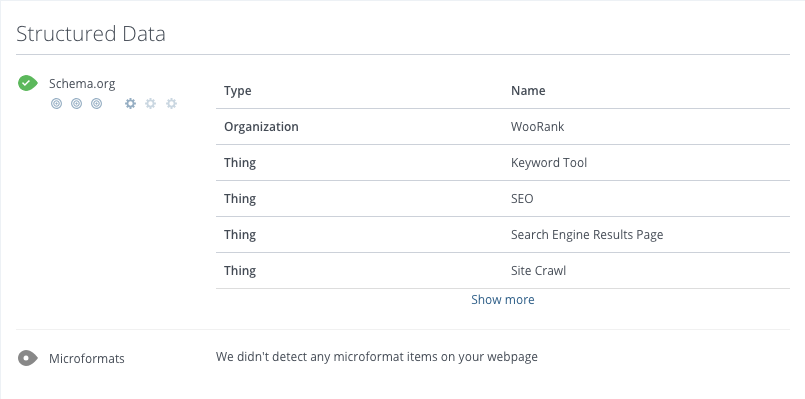Click the Type column header
The image size is (805, 399).
[238, 91]
